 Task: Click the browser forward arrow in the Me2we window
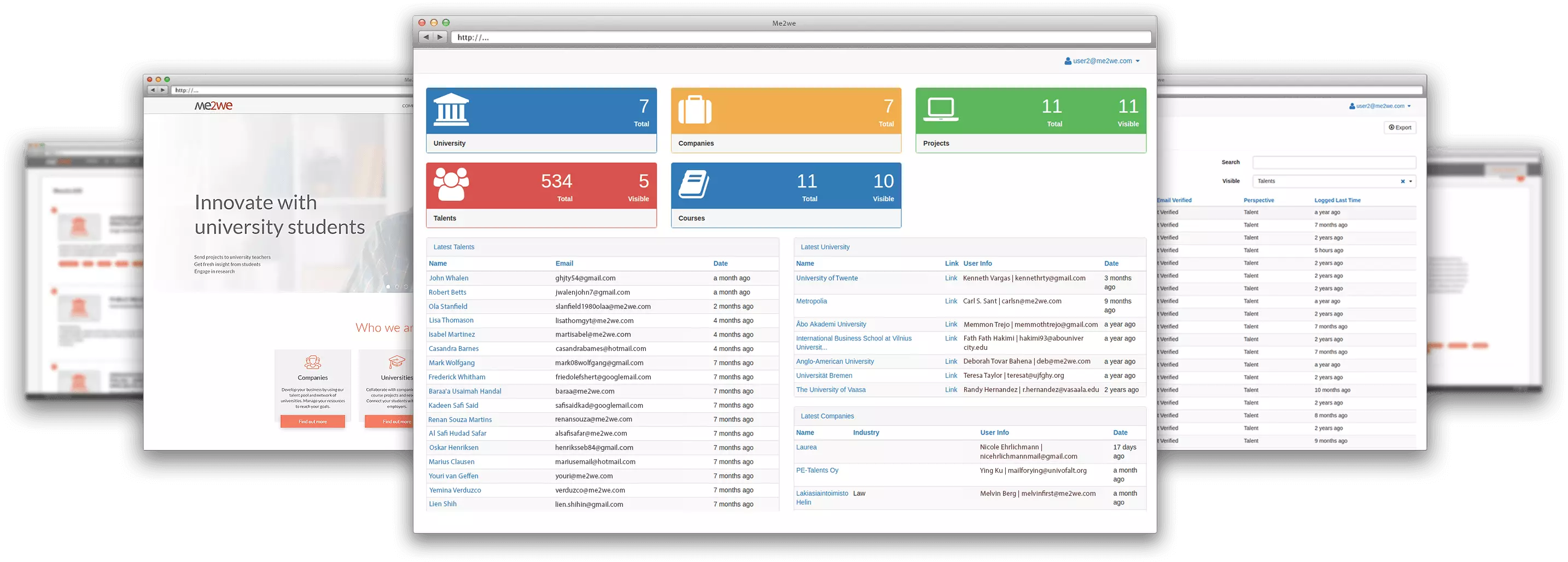440,37
